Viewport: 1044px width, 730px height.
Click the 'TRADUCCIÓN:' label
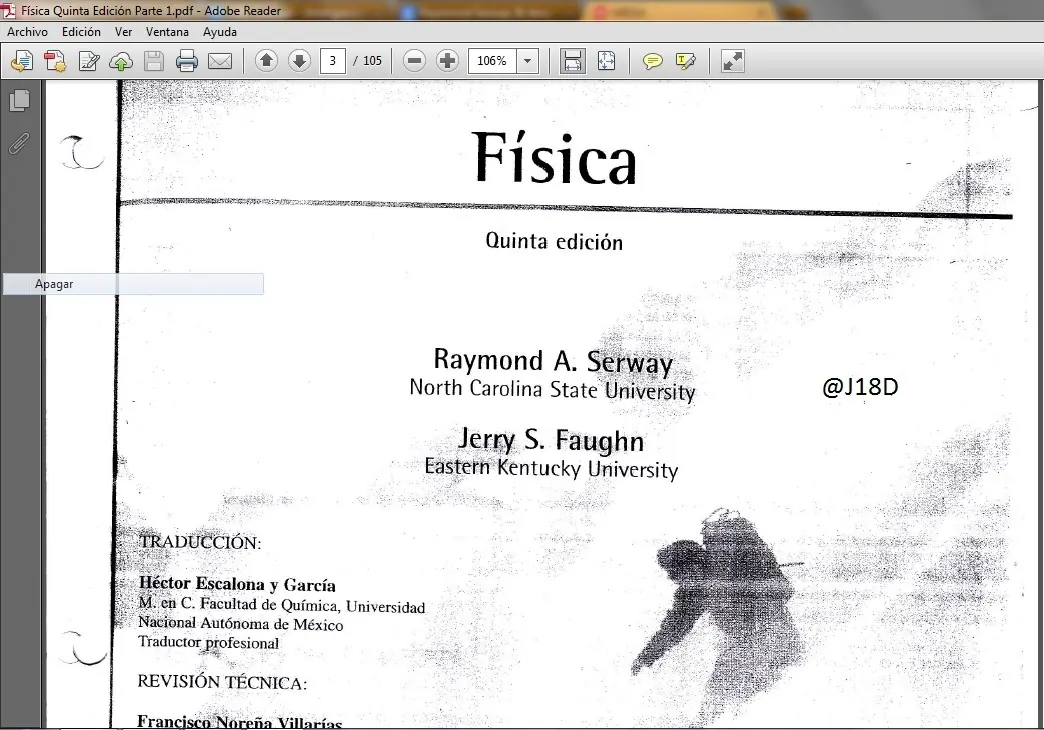pyautogui.click(x=200, y=542)
